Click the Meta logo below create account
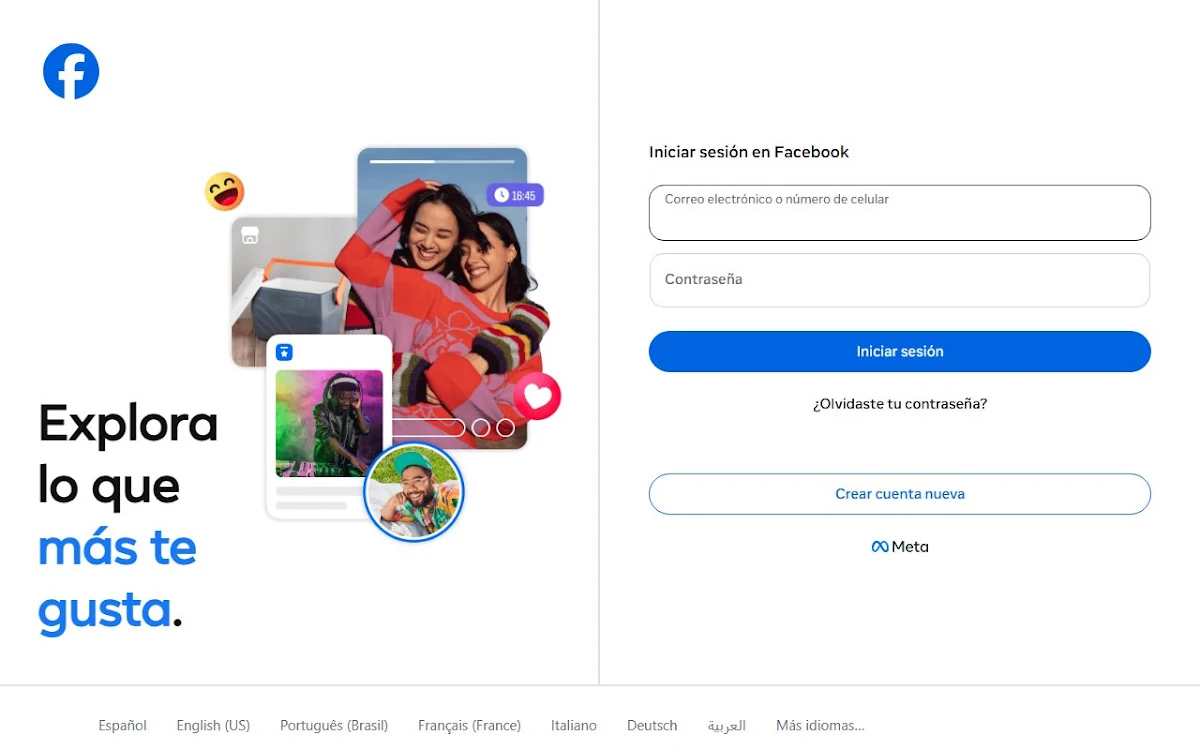The height and width of the screenshot is (750, 1200). click(900, 547)
